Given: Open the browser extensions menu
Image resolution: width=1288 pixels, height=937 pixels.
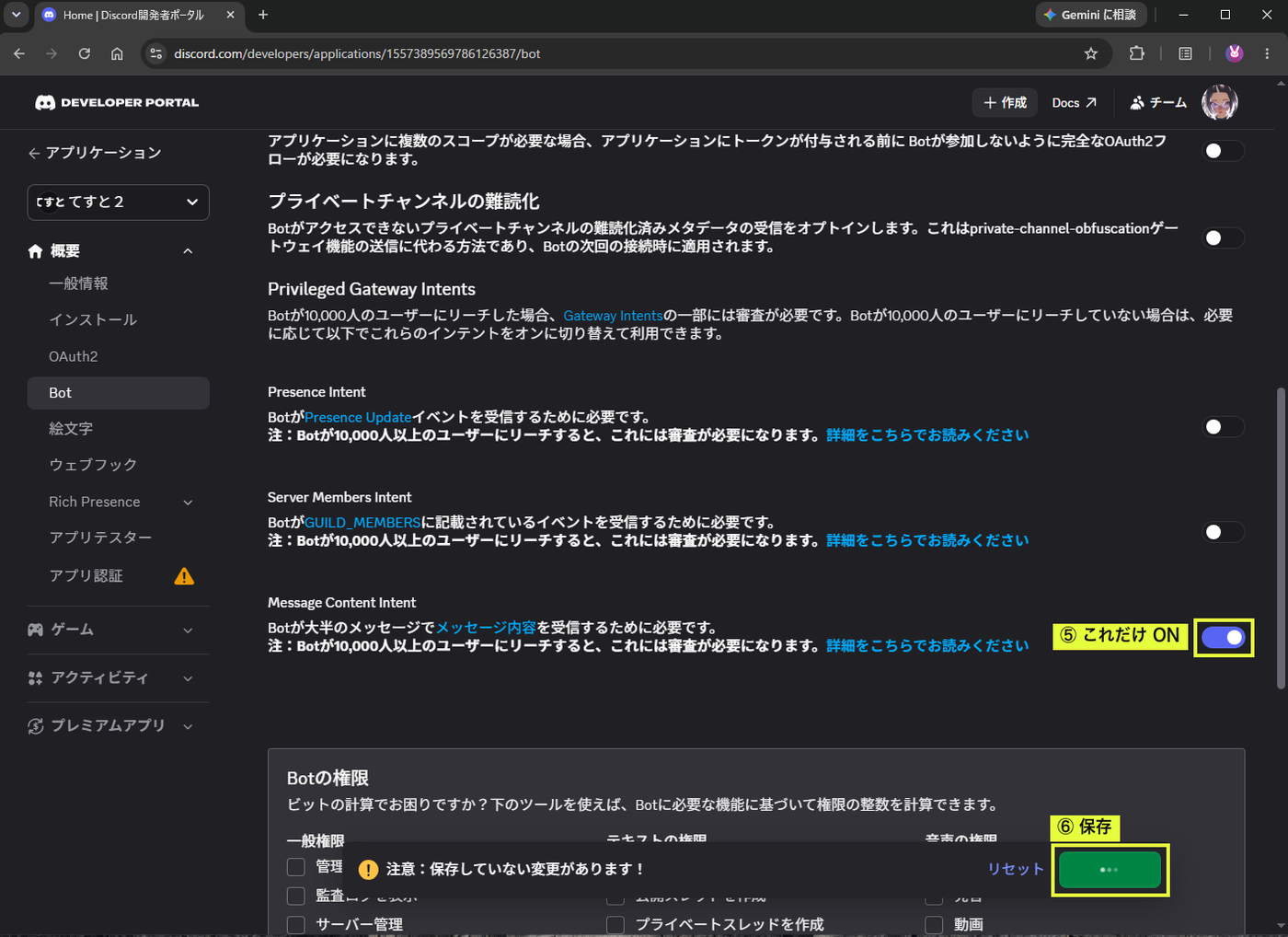Looking at the screenshot, I should click(x=1137, y=53).
